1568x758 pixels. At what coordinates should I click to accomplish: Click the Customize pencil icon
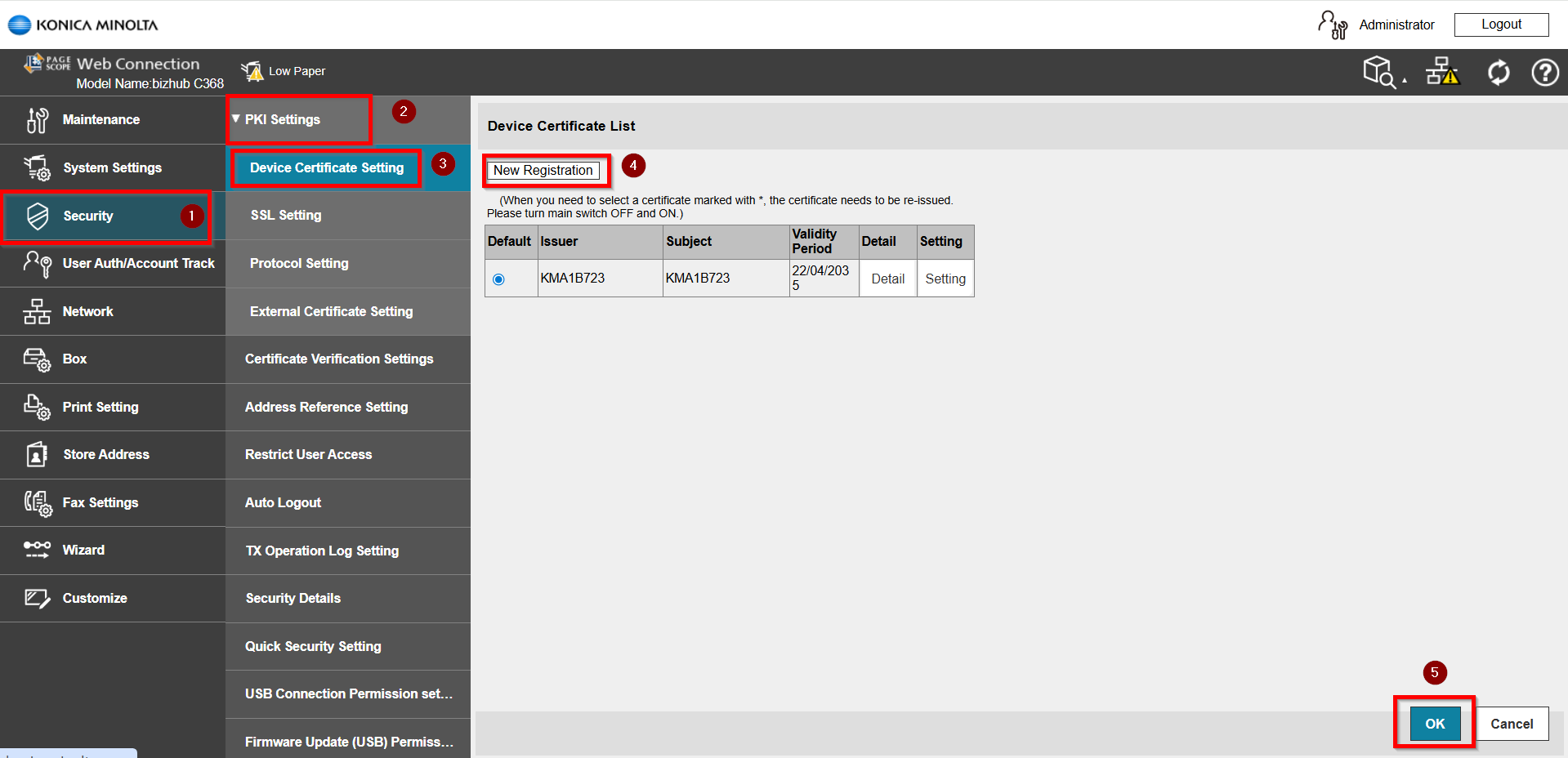[x=37, y=599]
